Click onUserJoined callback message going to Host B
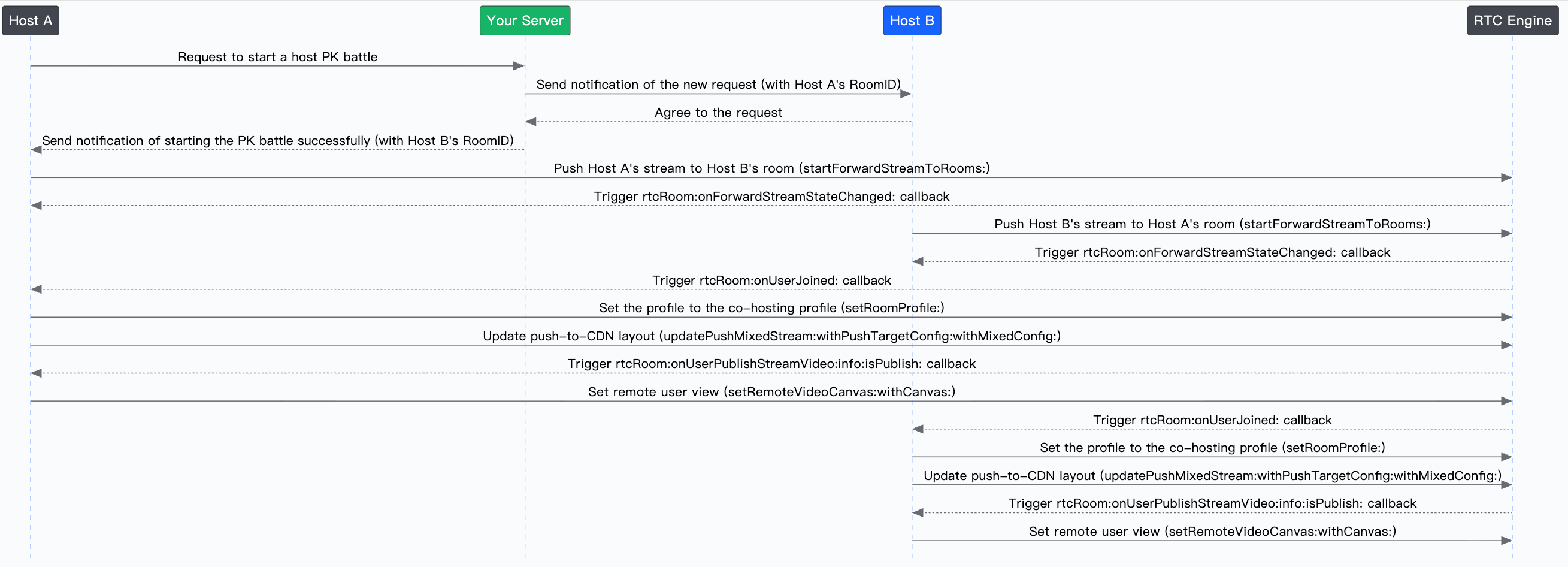Viewport: 1568px width, 567px height. [x=1212, y=420]
